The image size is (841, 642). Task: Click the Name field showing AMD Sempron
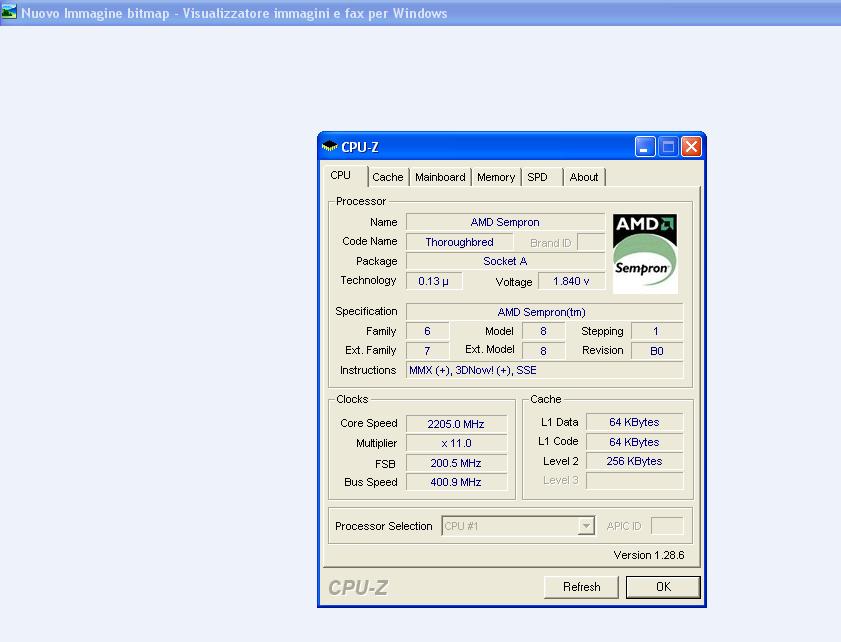click(505, 222)
